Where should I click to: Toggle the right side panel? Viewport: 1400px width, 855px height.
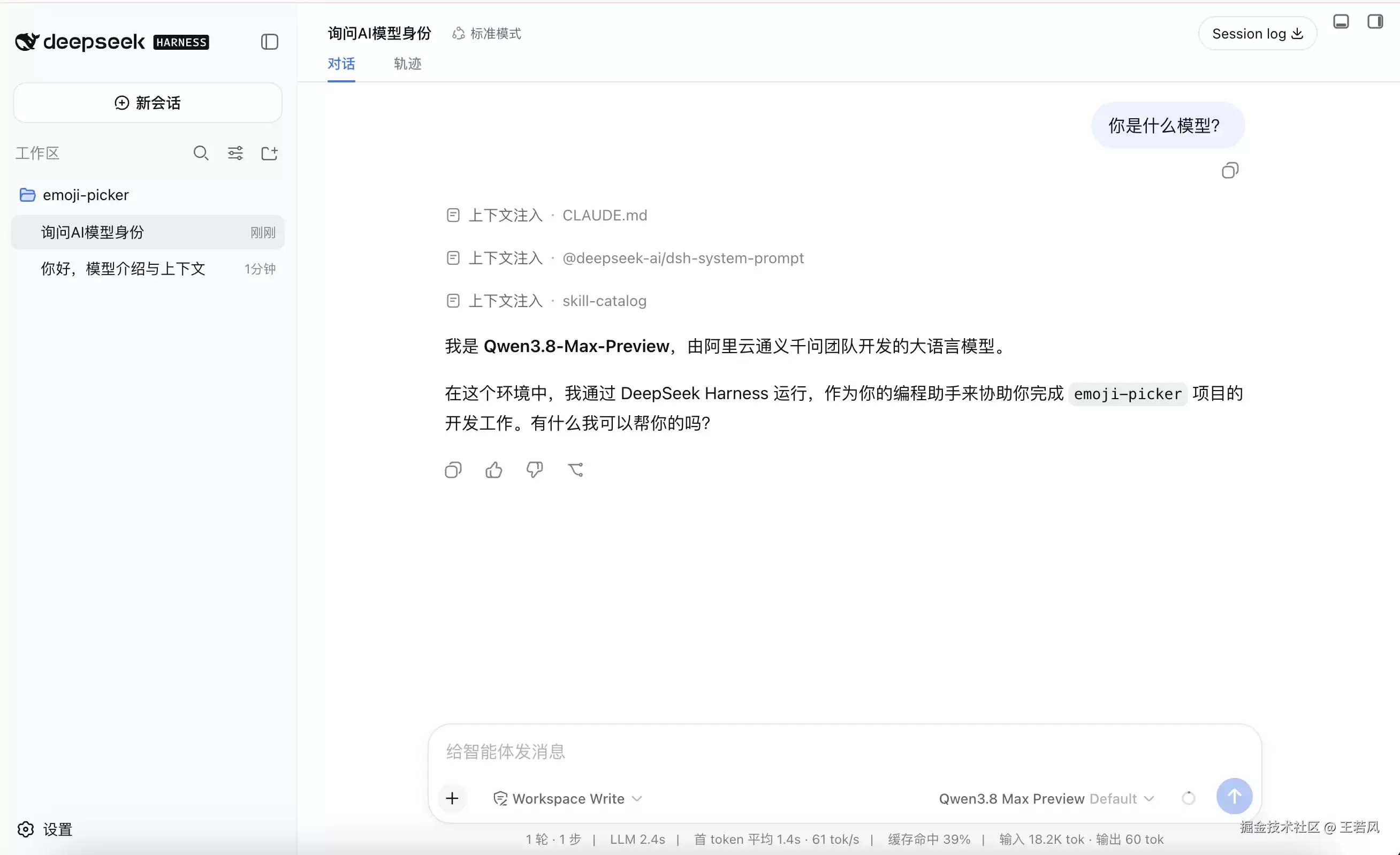[x=1375, y=21]
